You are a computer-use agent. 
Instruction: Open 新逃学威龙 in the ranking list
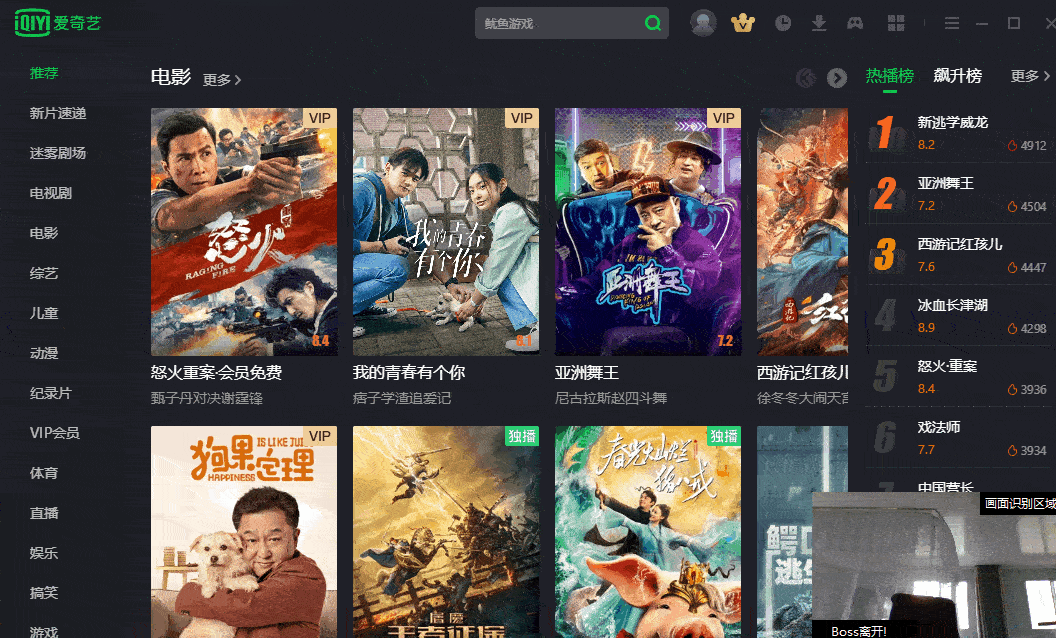pos(952,122)
